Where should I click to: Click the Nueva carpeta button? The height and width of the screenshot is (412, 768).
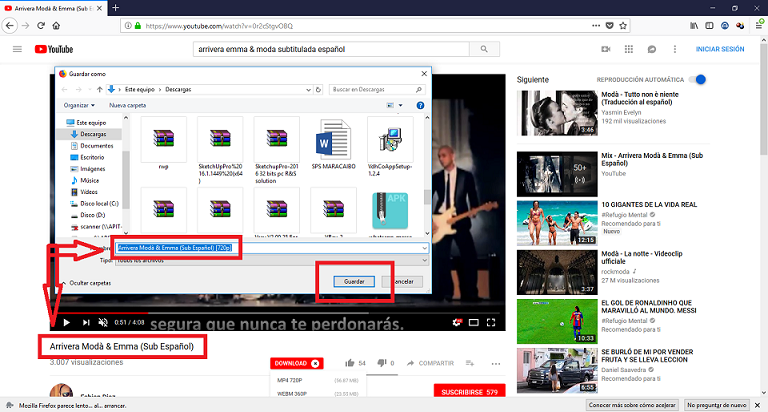127,105
